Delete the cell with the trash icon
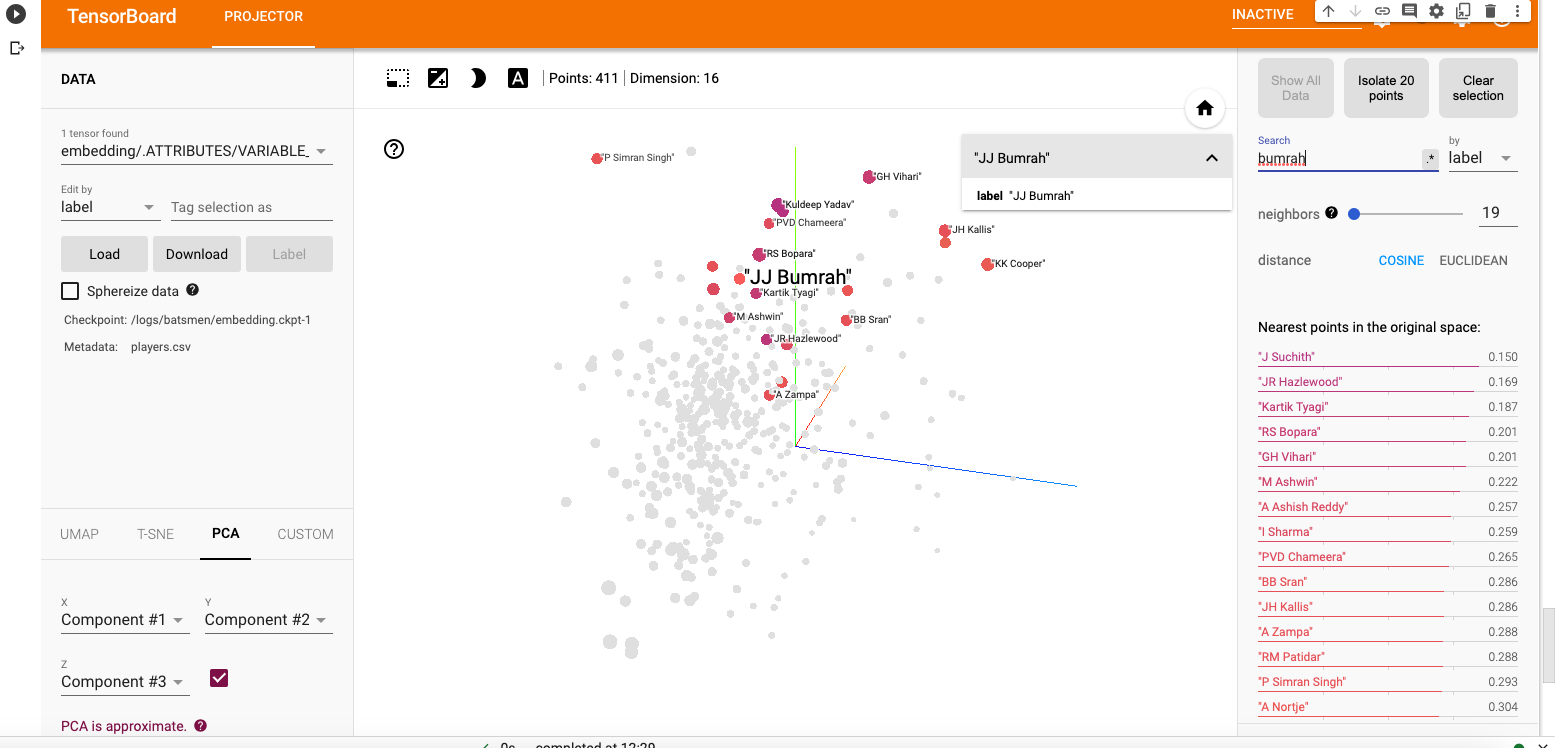1555x748 pixels. point(1490,11)
